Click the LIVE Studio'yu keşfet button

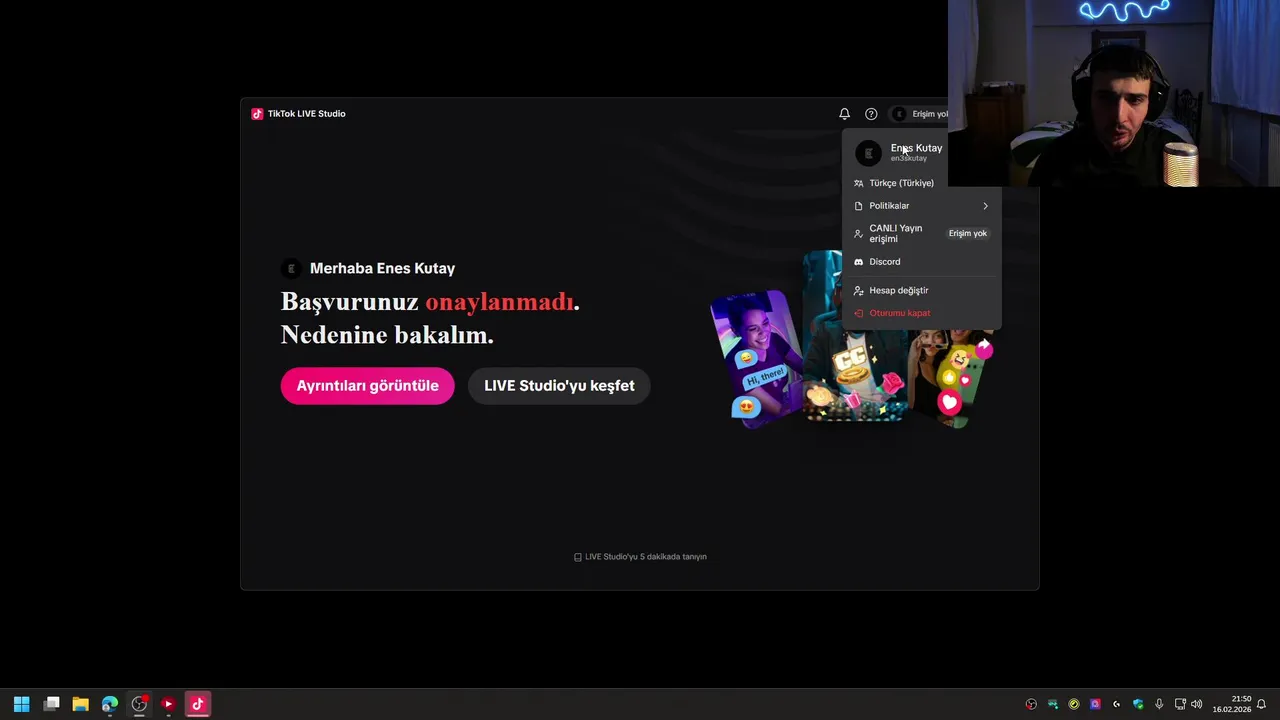coord(559,386)
